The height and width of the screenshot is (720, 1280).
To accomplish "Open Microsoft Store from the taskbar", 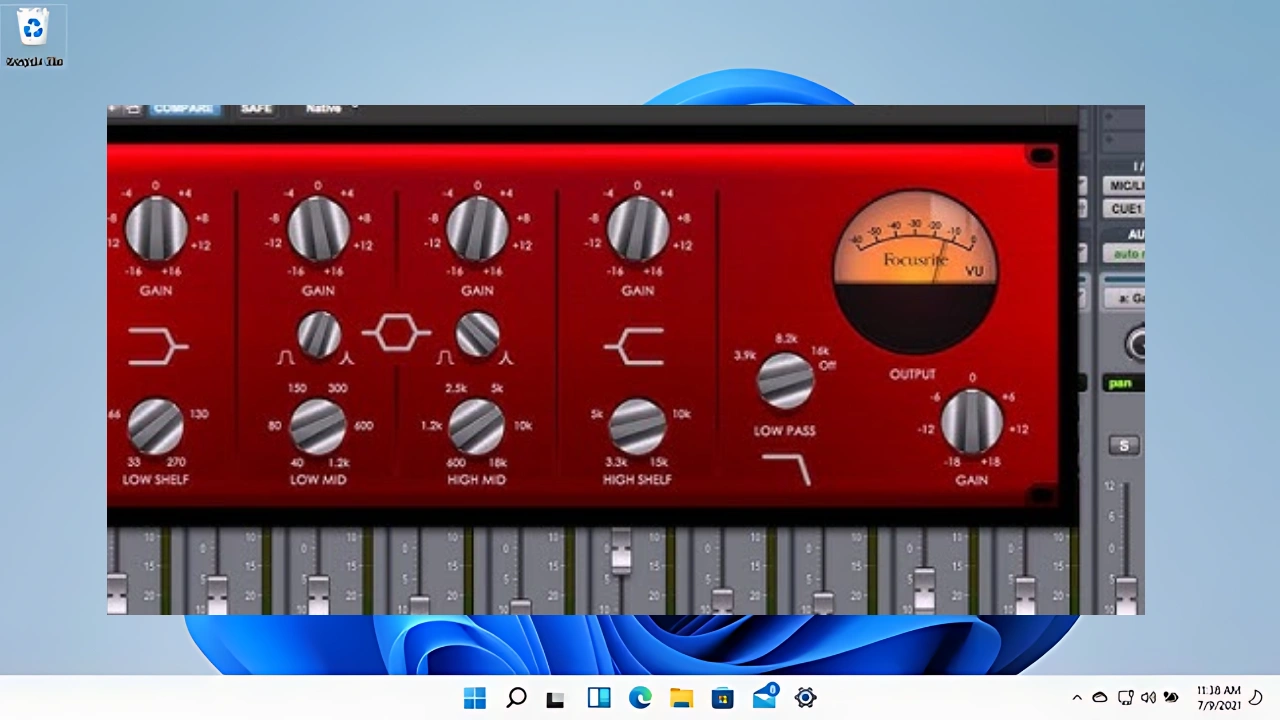I will (x=723, y=698).
